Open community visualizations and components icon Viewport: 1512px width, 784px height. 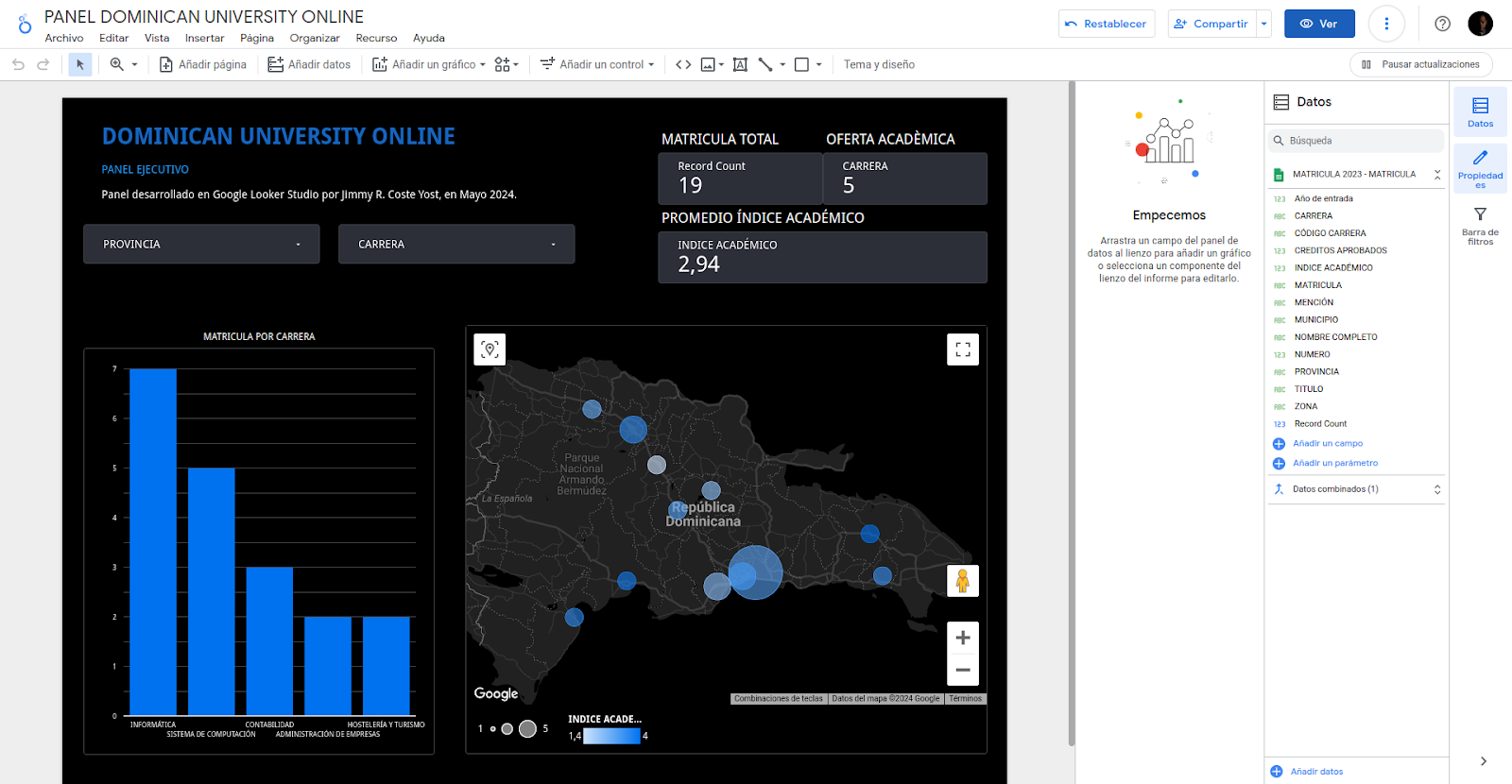[x=507, y=64]
